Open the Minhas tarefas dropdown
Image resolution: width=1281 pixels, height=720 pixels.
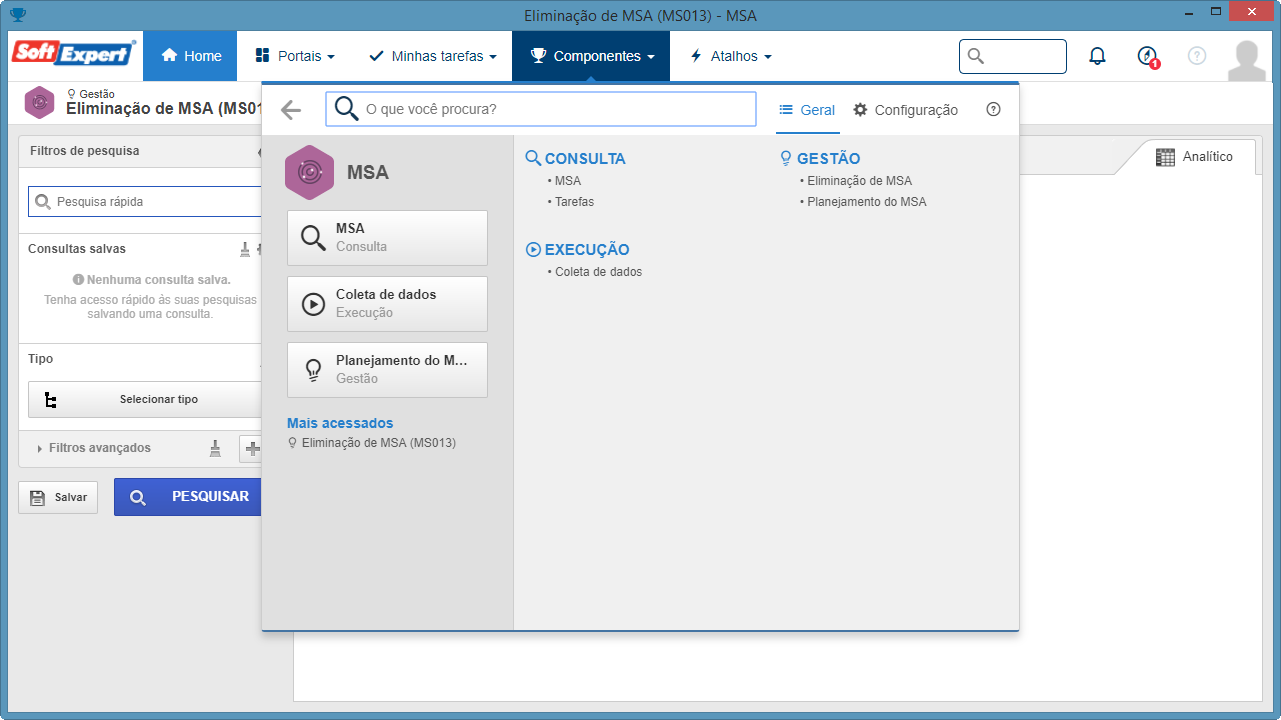click(433, 56)
